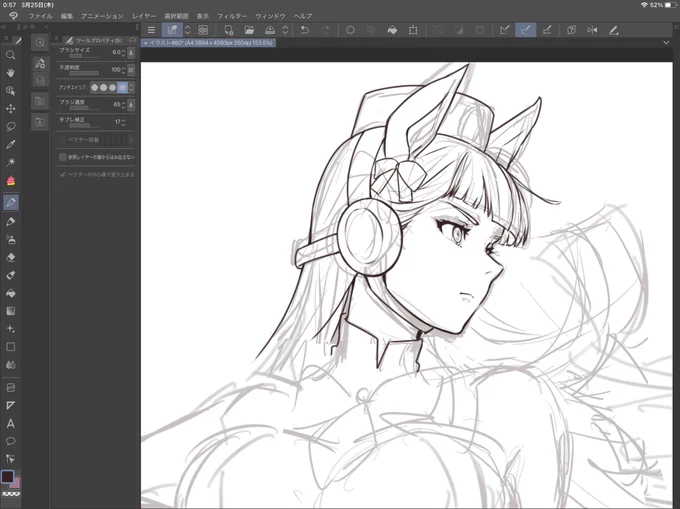Select the Operation object tool
This screenshot has width=680, height=509.
[11, 91]
